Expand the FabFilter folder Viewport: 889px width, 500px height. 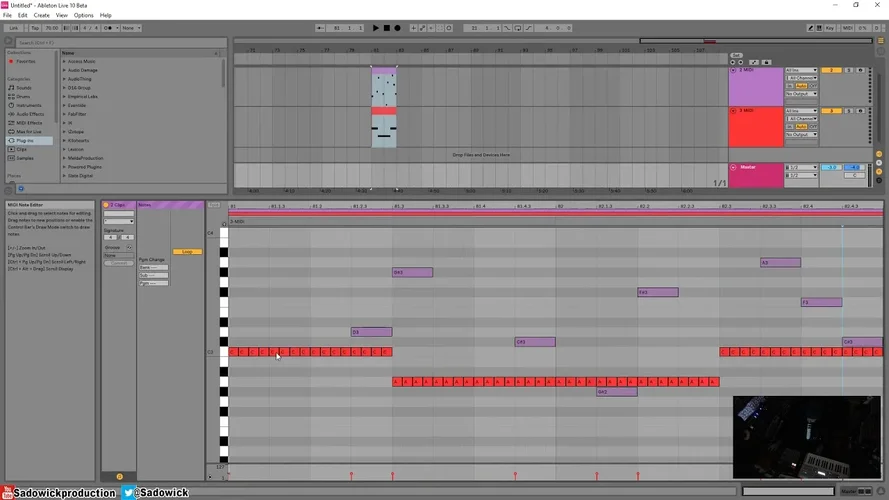[x=64, y=114]
